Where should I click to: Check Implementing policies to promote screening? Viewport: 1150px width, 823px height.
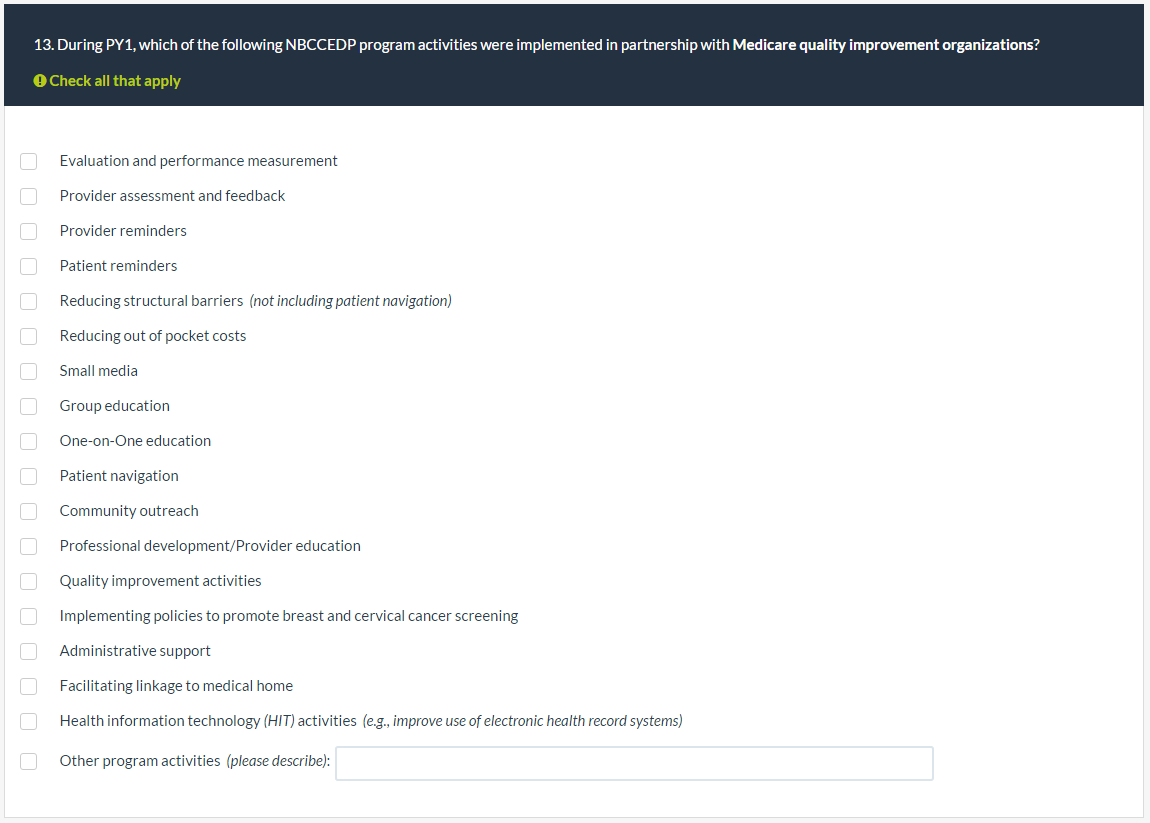pyautogui.click(x=29, y=616)
